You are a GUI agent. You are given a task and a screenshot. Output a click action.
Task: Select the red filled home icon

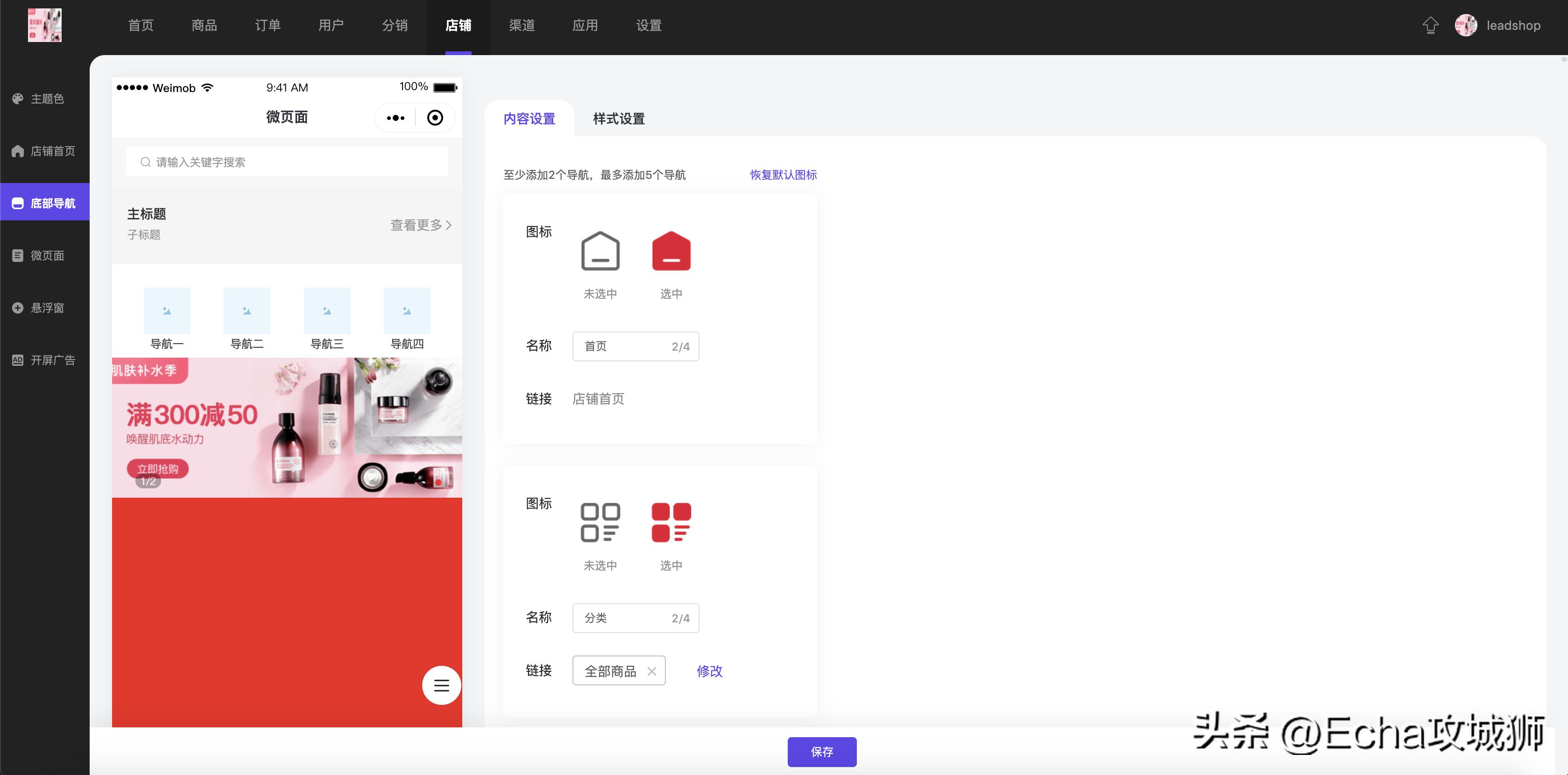671,251
